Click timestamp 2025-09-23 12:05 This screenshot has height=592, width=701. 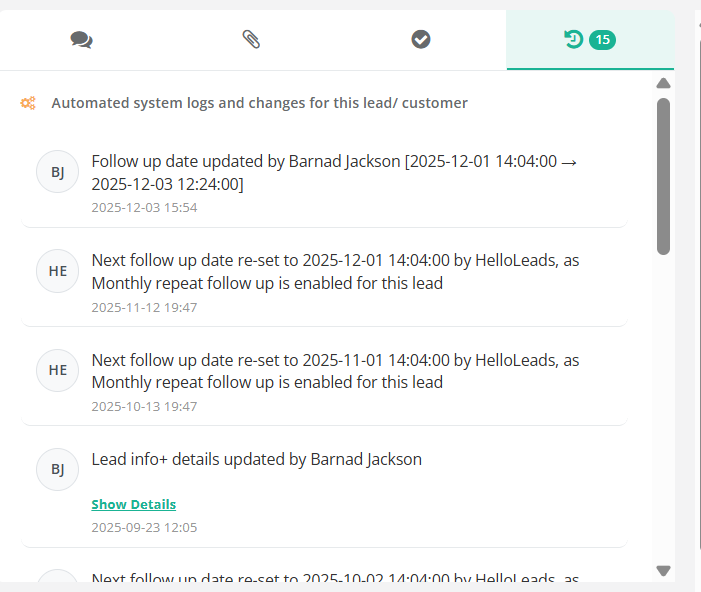click(x=144, y=528)
